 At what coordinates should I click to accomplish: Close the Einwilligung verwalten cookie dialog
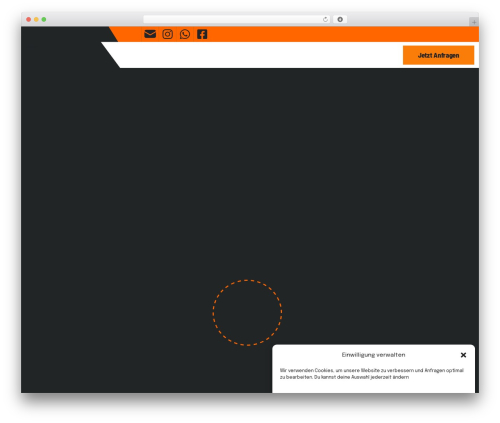pos(463,355)
